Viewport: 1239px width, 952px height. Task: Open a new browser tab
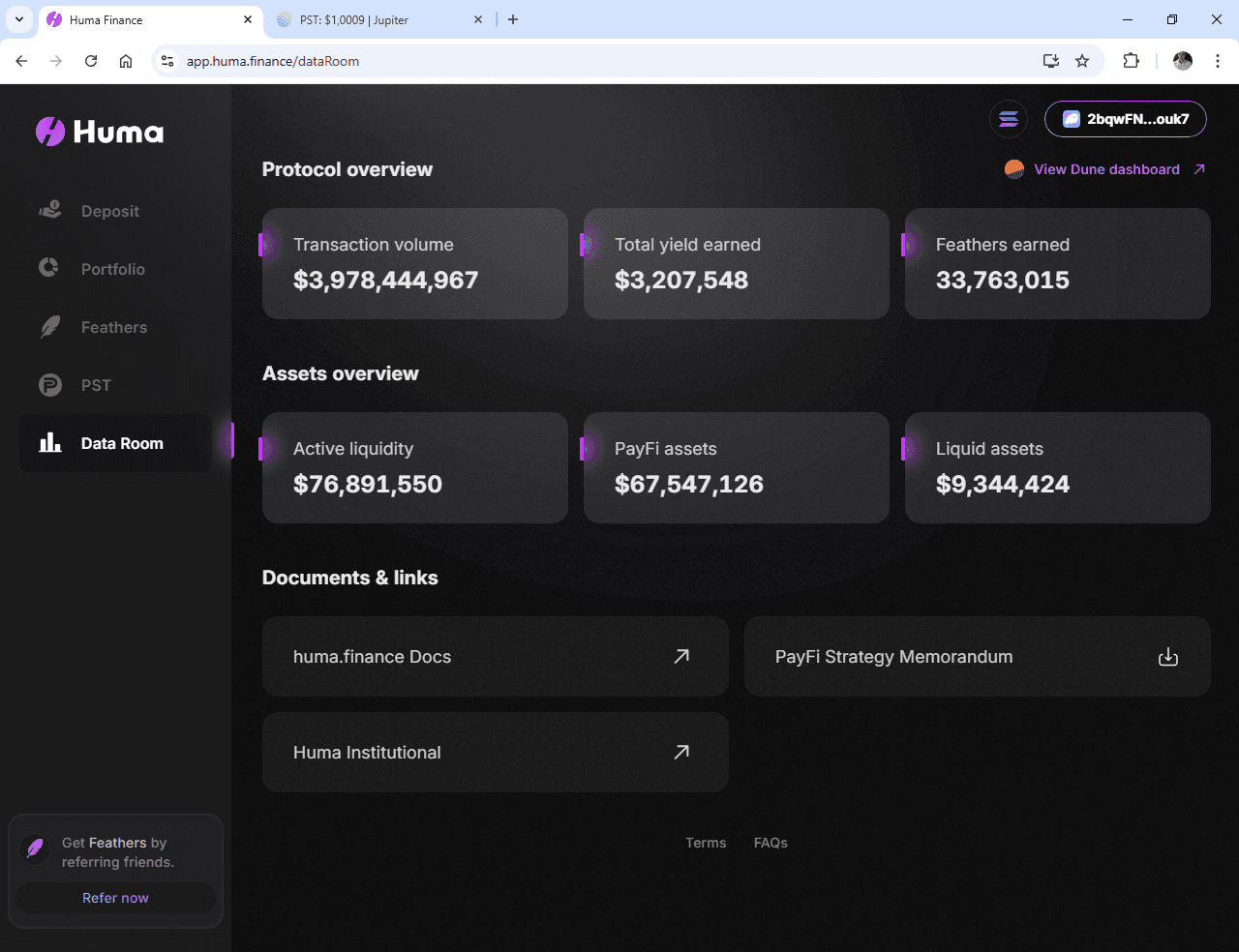(513, 19)
